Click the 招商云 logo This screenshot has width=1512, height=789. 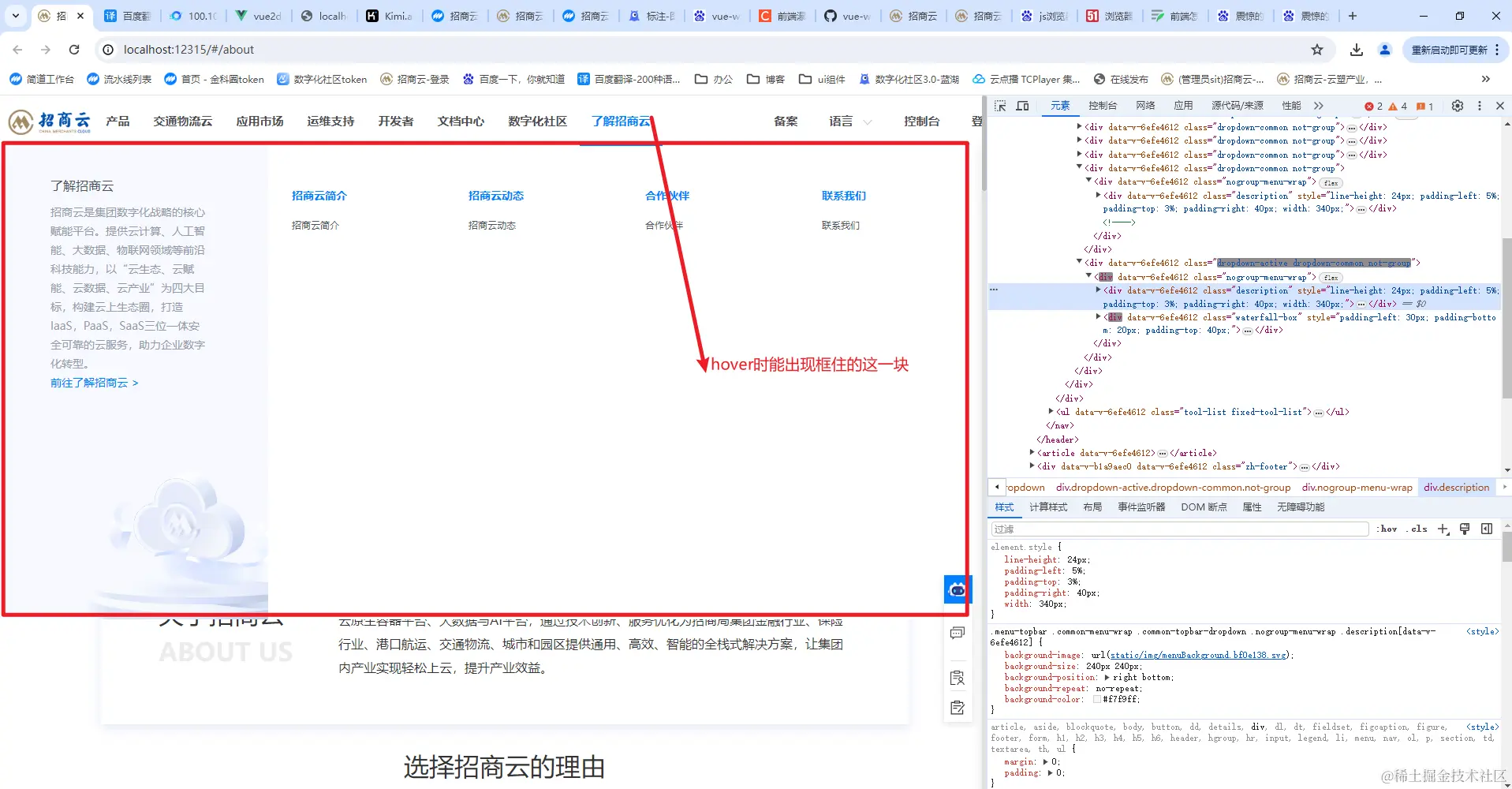[x=50, y=122]
